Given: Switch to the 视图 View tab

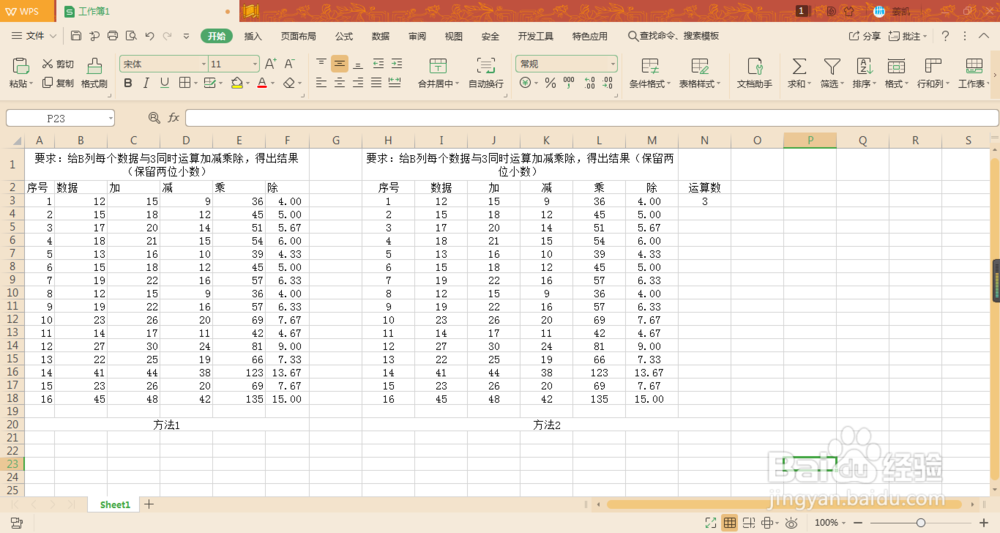Looking at the screenshot, I should [453, 36].
